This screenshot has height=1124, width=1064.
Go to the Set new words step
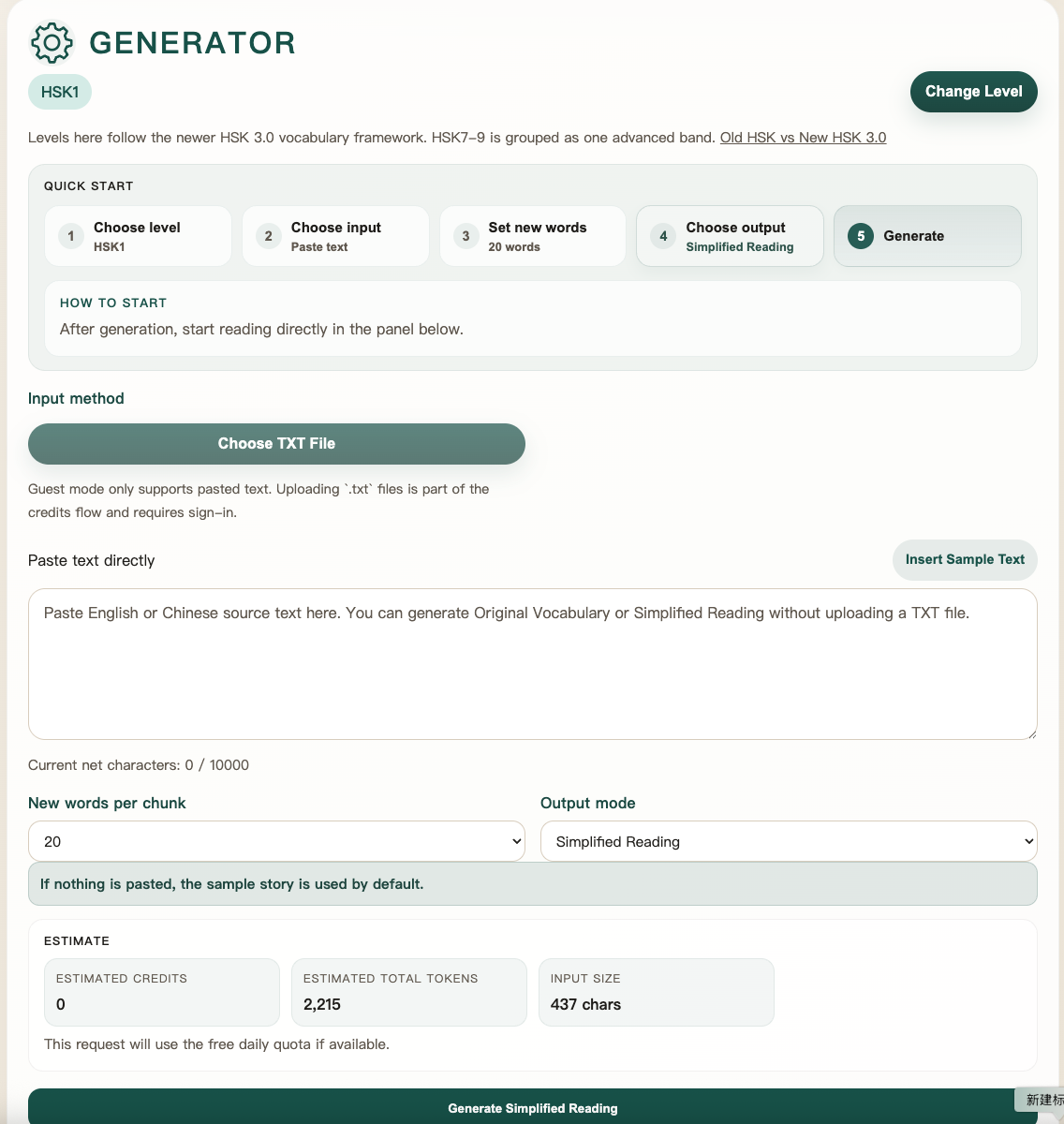click(533, 236)
